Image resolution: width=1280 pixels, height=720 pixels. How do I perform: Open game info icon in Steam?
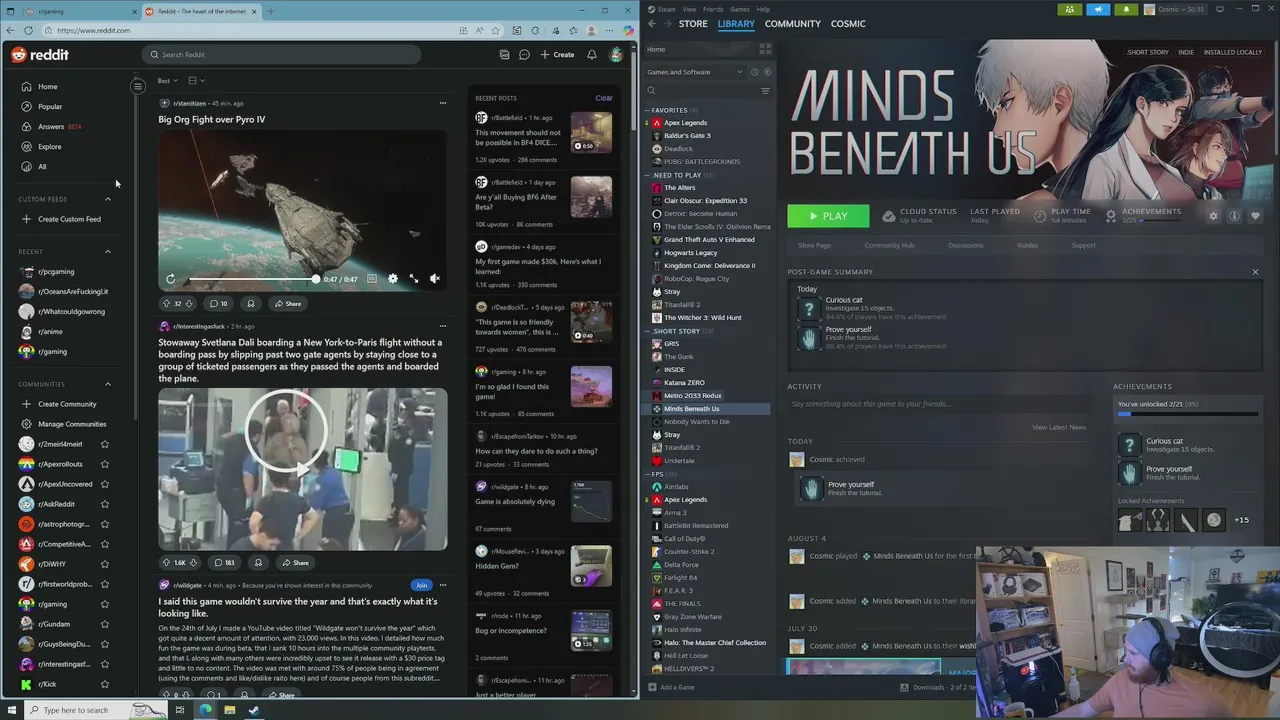coord(1234,216)
